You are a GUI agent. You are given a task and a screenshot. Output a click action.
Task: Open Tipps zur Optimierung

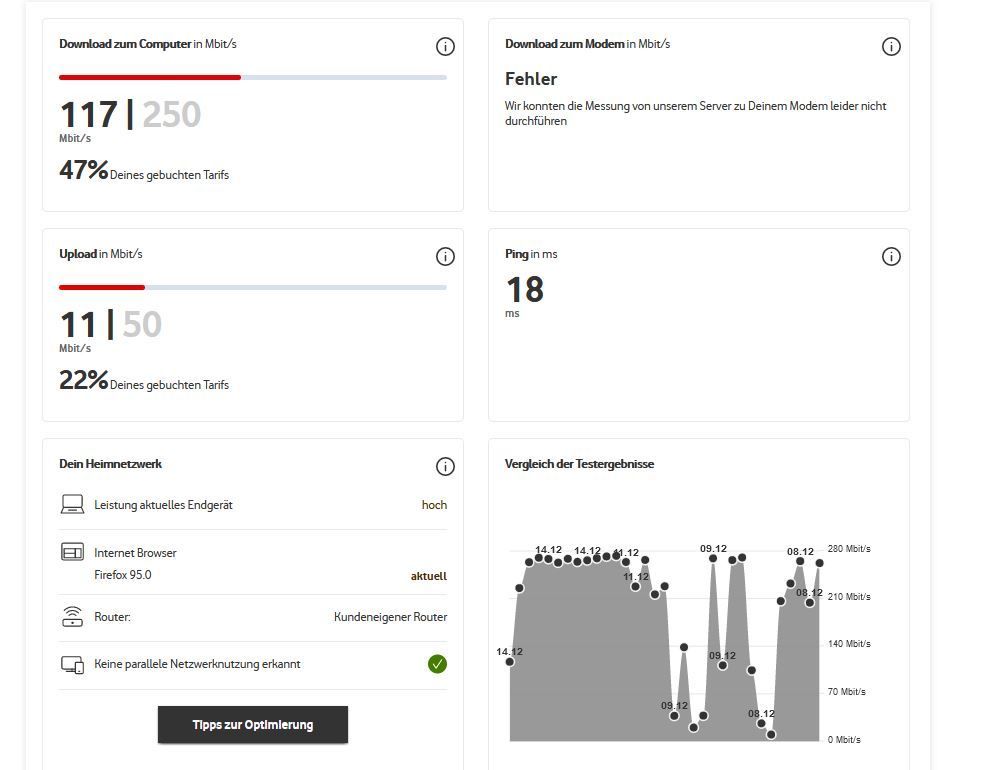(252, 724)
